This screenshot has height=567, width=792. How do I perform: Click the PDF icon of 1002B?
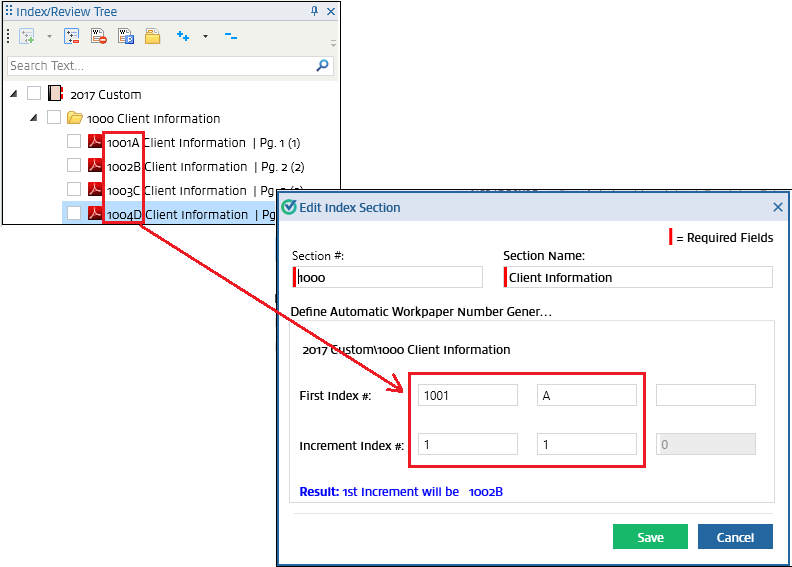pos(95,165)
